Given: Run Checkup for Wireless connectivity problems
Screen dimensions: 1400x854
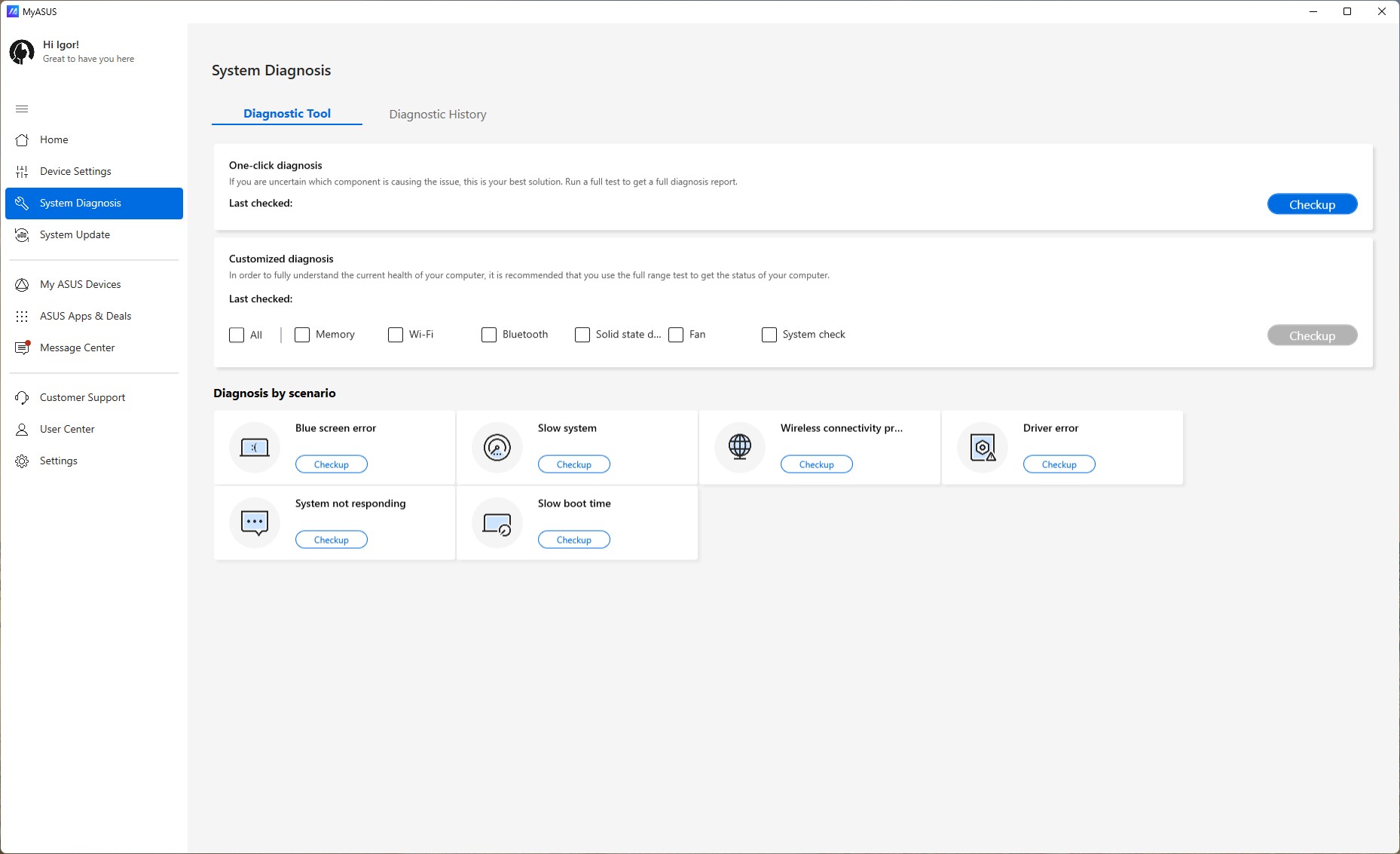Looking at the screenshot, I should (817, 464).
